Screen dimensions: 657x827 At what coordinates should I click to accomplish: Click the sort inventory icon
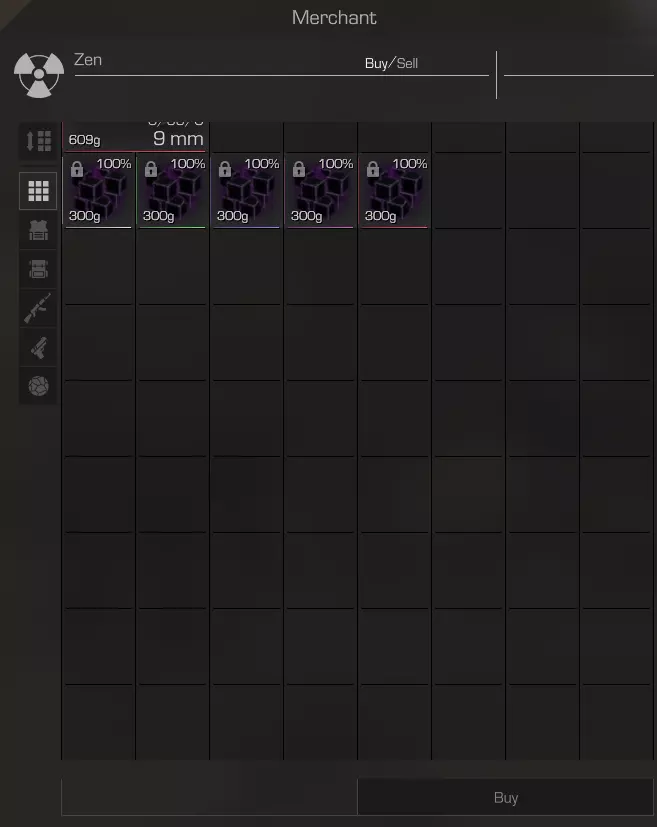(x=38, y=141)
